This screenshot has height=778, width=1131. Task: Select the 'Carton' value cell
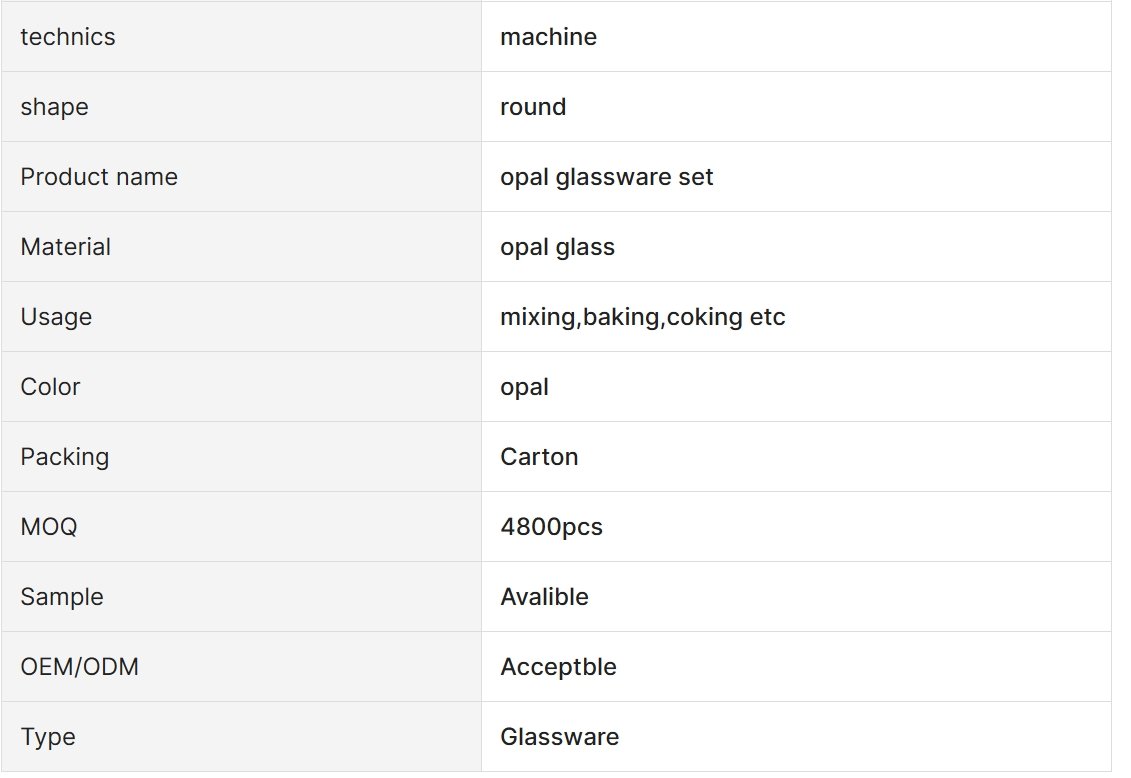796,456
